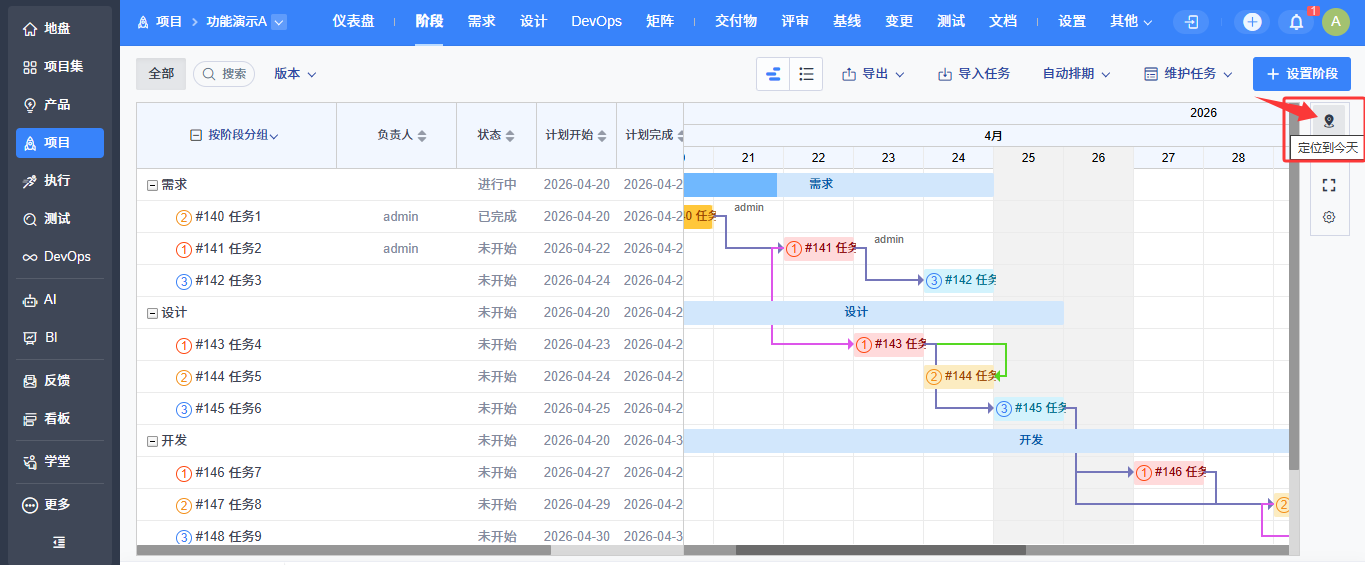This screenshot has height=565, width=1365.
Task: Open the DevOps tab in top nav
Action: coord(596,22)
